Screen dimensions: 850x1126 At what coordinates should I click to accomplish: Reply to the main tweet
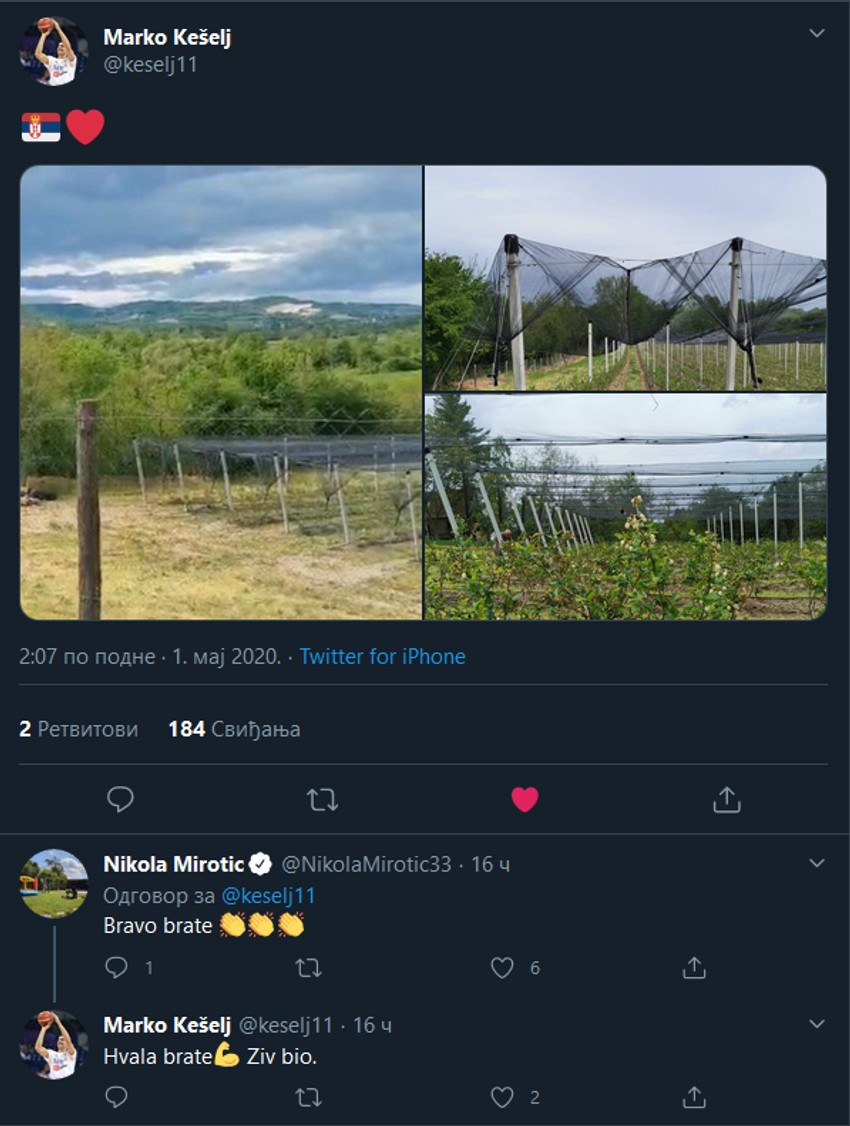(x=120, y=799)
